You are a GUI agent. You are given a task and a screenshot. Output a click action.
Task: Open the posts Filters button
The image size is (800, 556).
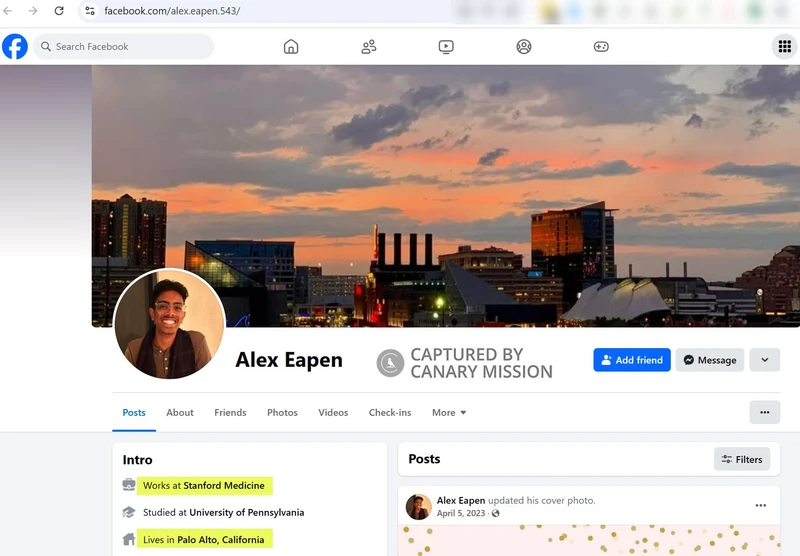[741, 459]
